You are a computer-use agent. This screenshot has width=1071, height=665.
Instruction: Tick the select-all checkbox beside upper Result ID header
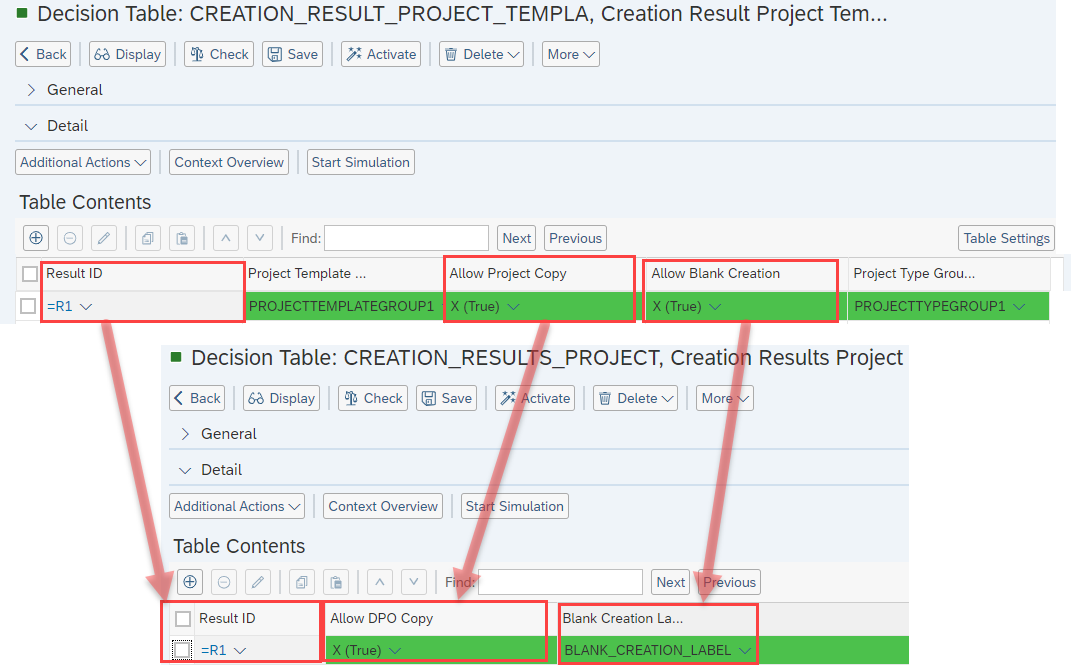click(30, 274)
